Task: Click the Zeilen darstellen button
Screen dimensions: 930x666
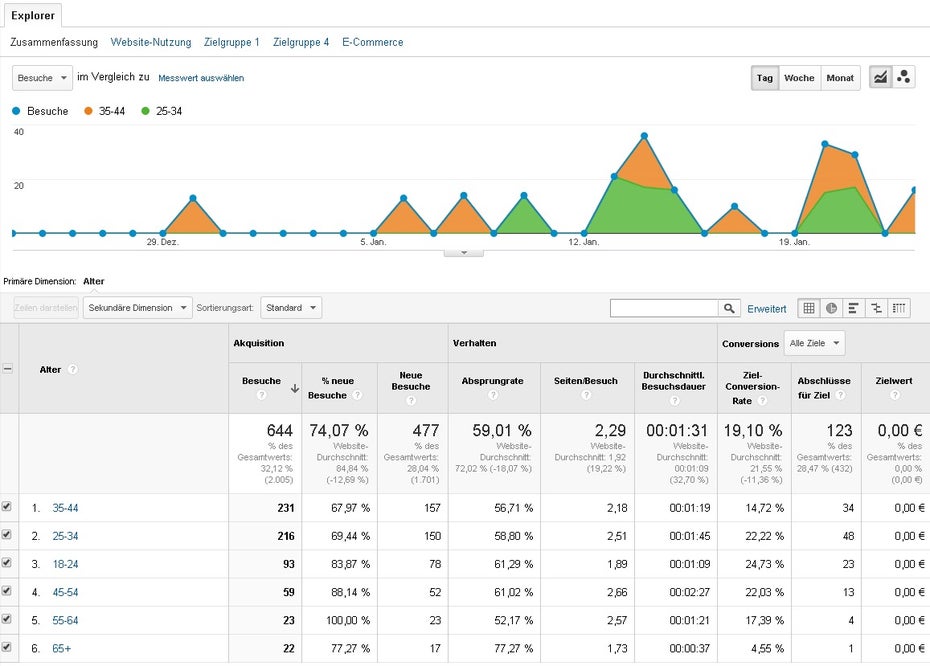Action: pyautogui.click(x=46, y=308)
